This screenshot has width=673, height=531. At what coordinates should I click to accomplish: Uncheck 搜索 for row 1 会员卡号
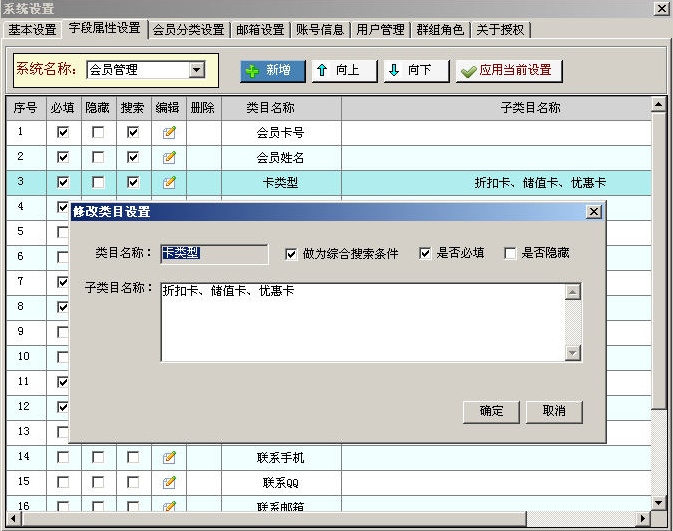tap(133, 132)
